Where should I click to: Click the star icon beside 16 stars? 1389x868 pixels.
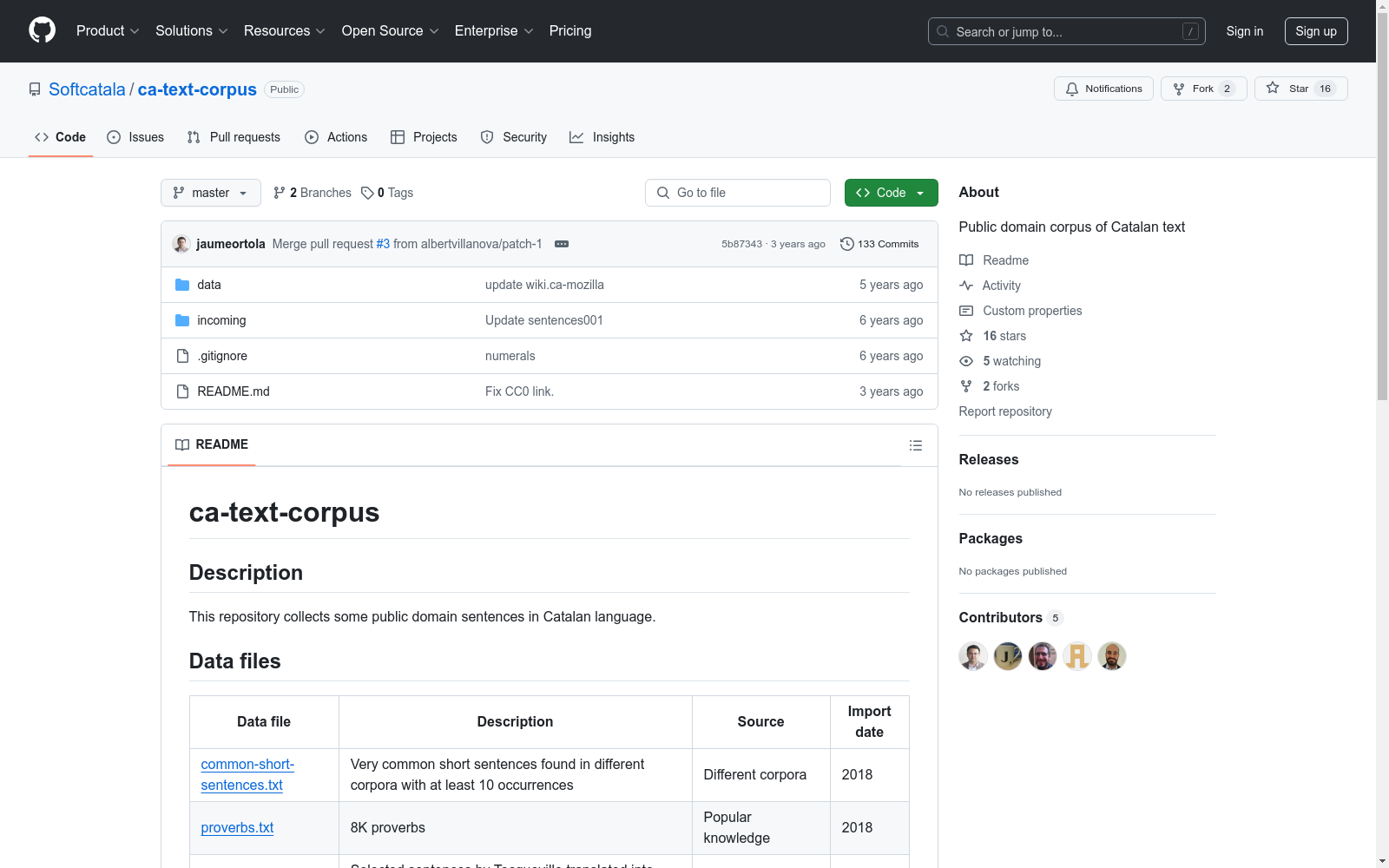tap(966, 336)
